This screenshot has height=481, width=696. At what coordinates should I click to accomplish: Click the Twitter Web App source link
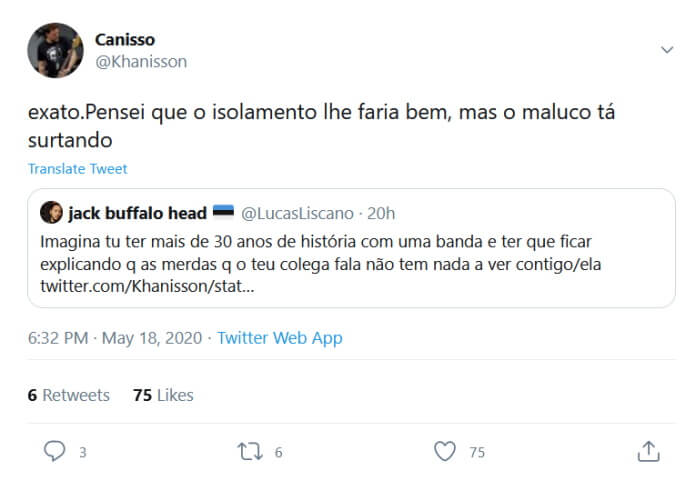point(279,338)
